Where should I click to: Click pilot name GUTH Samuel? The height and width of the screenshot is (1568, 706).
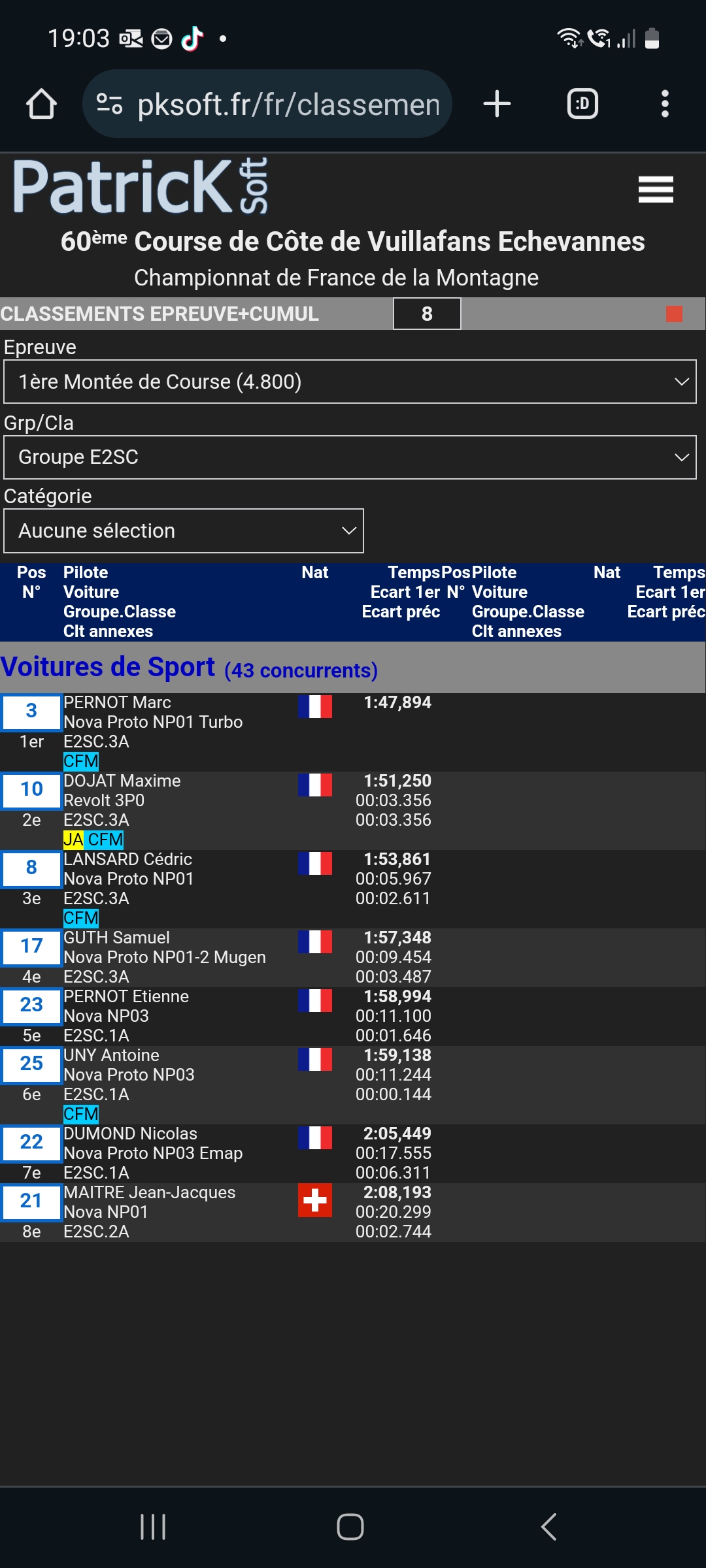pos(116,938)
